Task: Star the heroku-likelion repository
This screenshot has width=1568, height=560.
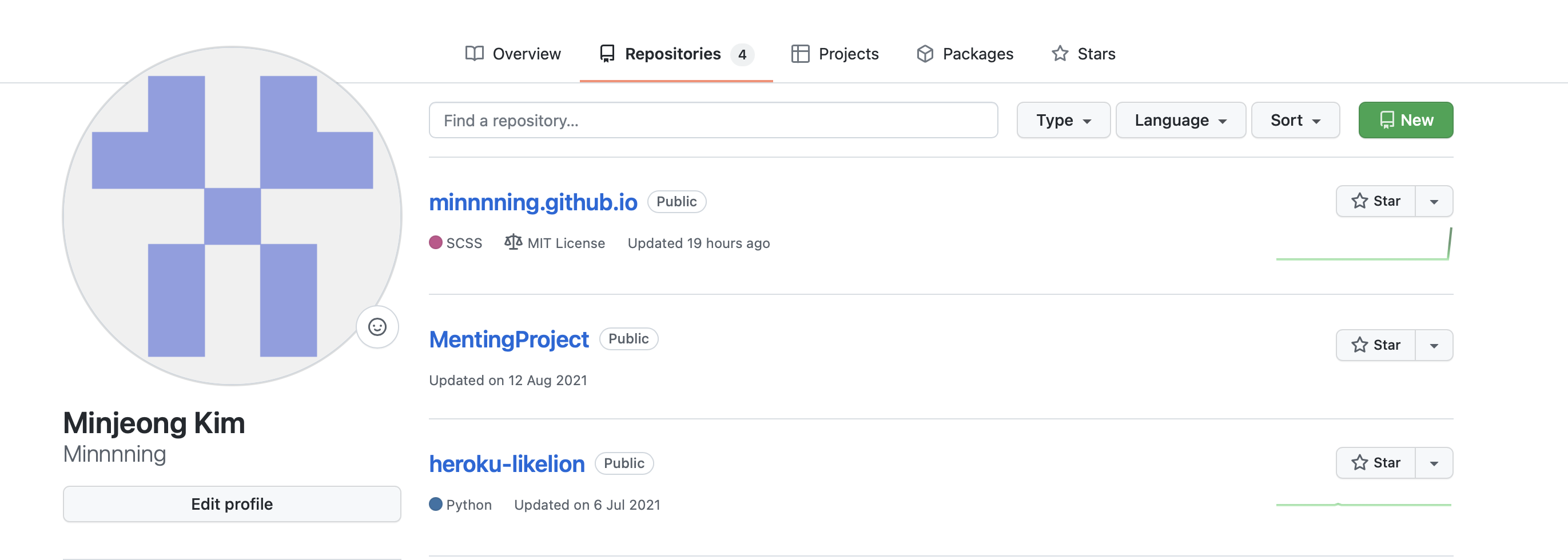Action: pos(1376,463)
